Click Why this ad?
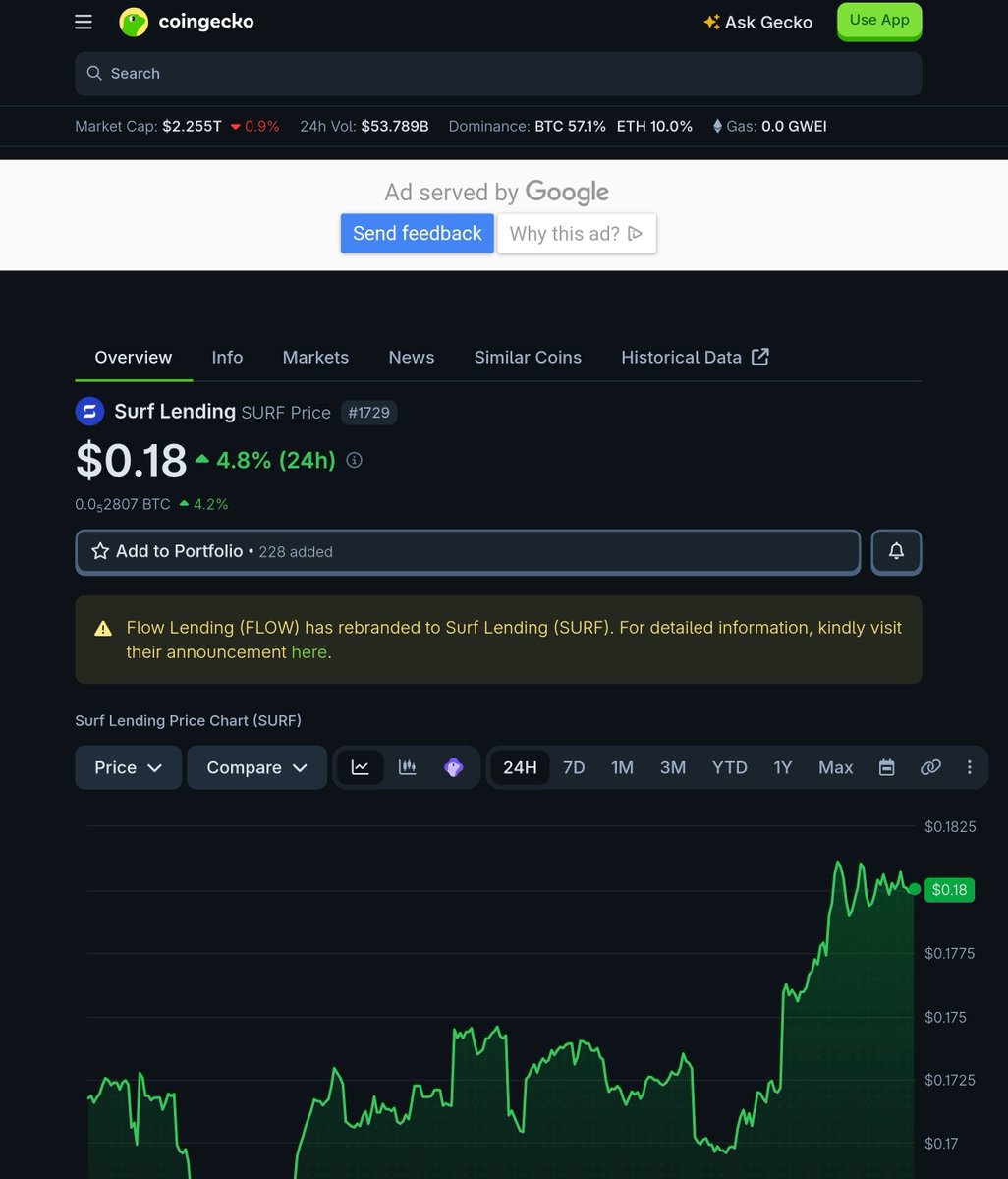Image resolution: width=1008 pixels, height=1179 pixels. point(577,233)
